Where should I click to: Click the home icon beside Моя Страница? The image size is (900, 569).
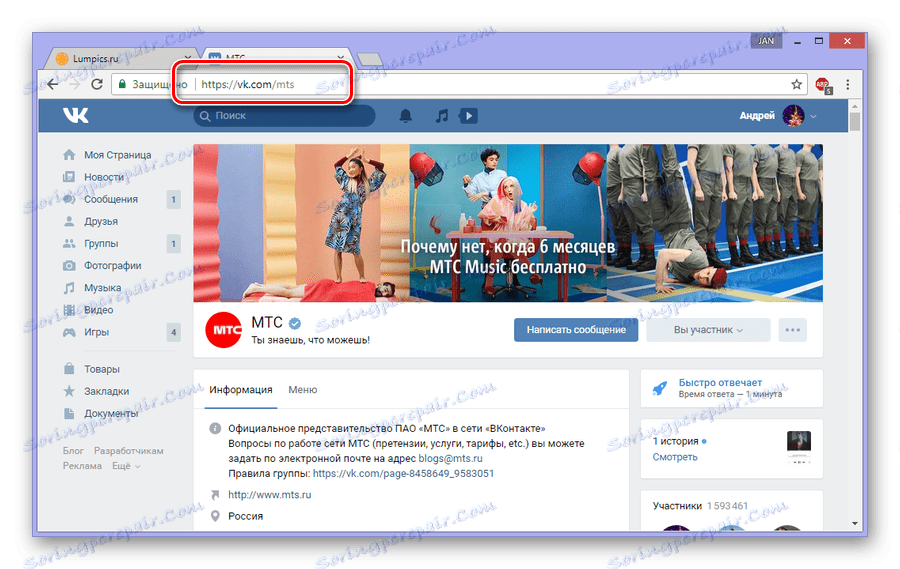coord(69,154)
